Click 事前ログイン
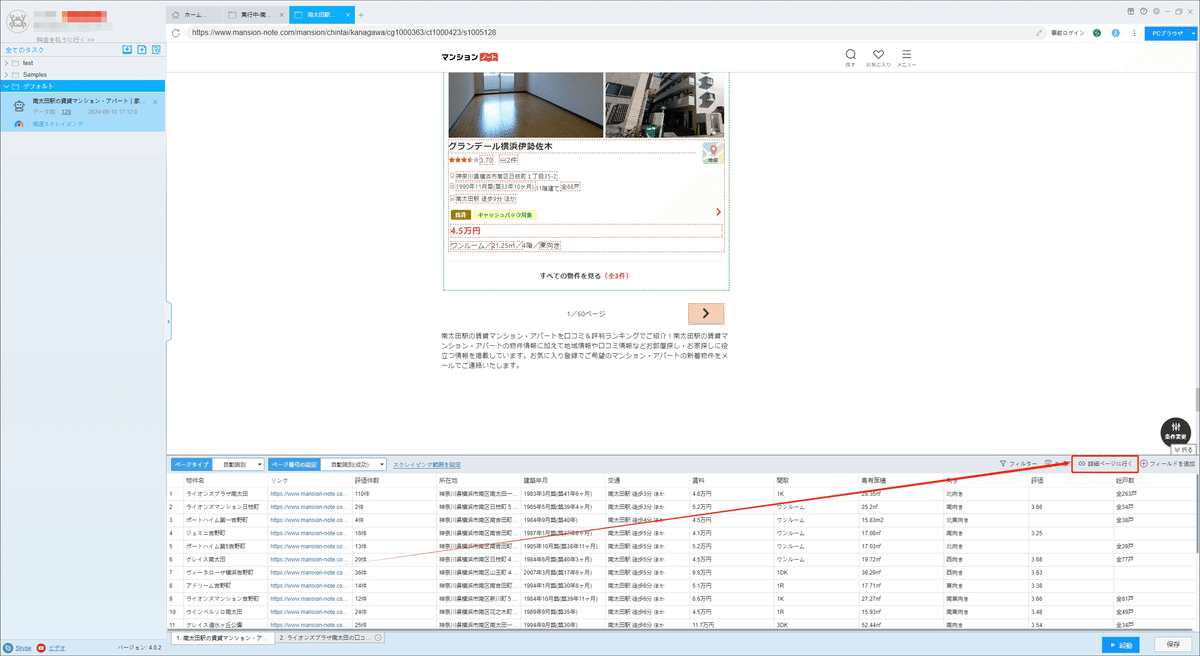Image resolution: width=1200 pixels, height=656 pixels. point(1068,33)
